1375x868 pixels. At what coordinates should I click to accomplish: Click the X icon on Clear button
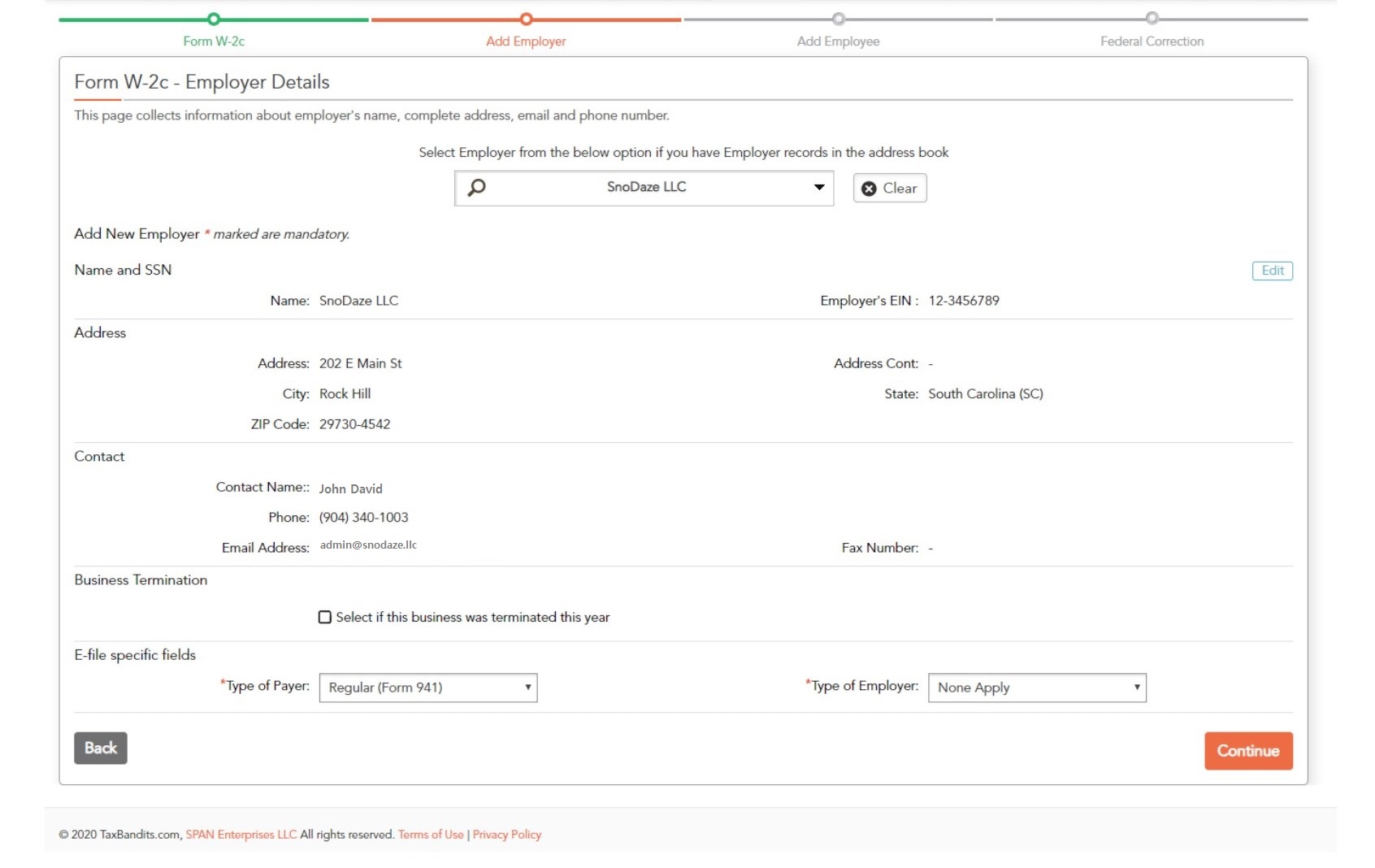point(869,189)
